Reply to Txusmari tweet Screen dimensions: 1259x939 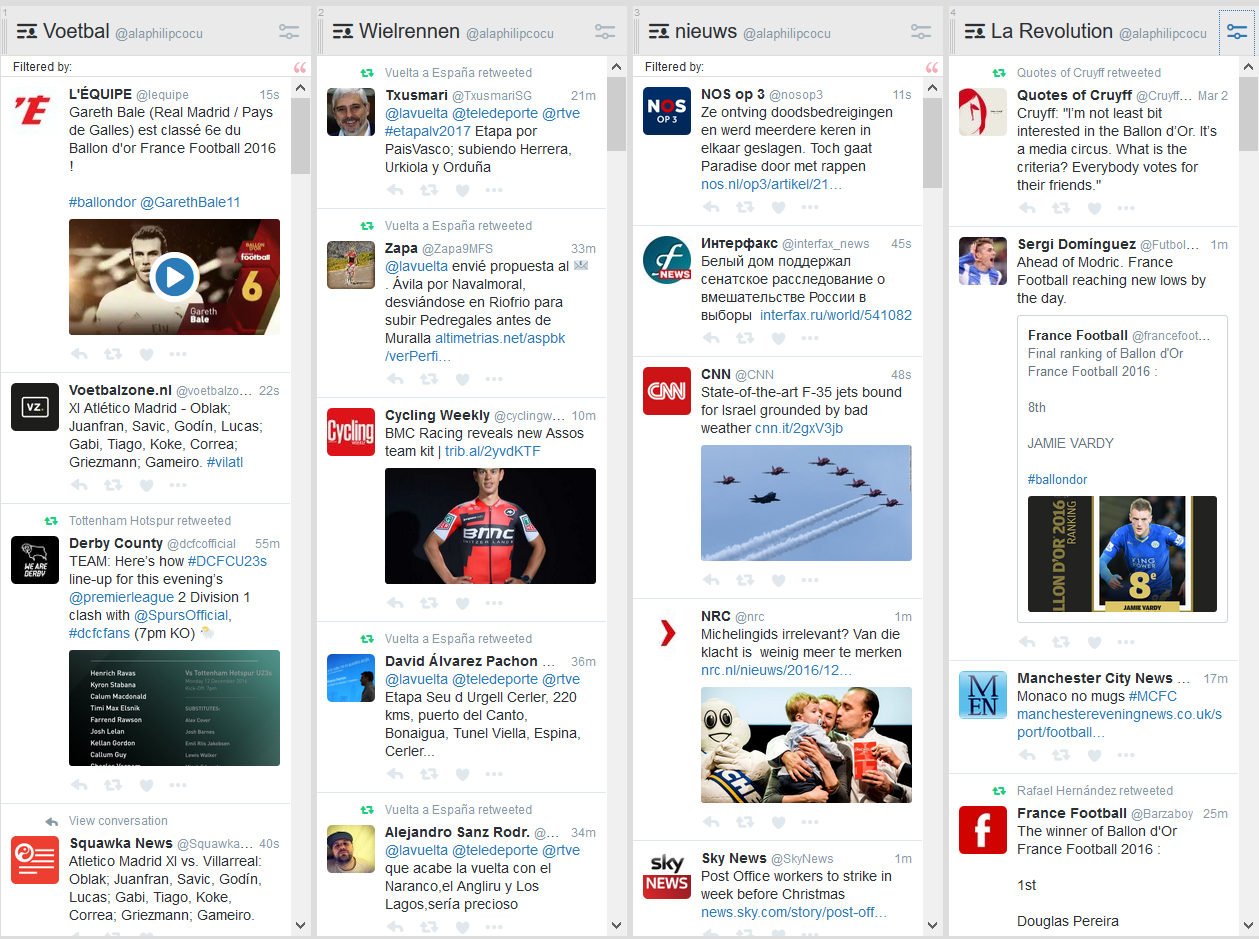click(395, 190)
